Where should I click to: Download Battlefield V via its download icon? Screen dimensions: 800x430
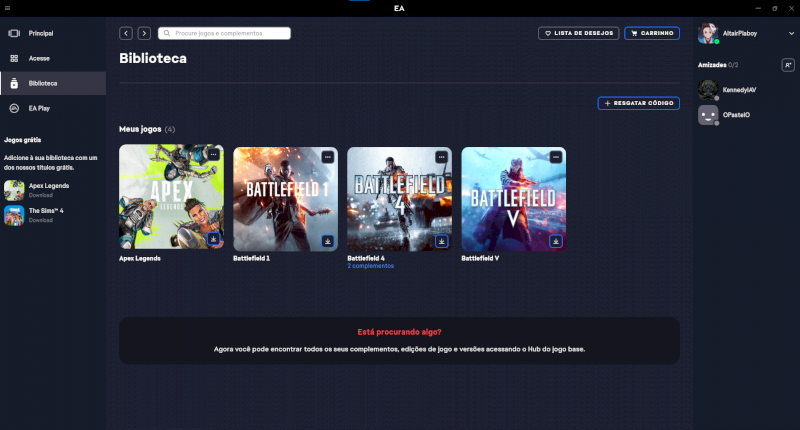click(x=556, y=241)
